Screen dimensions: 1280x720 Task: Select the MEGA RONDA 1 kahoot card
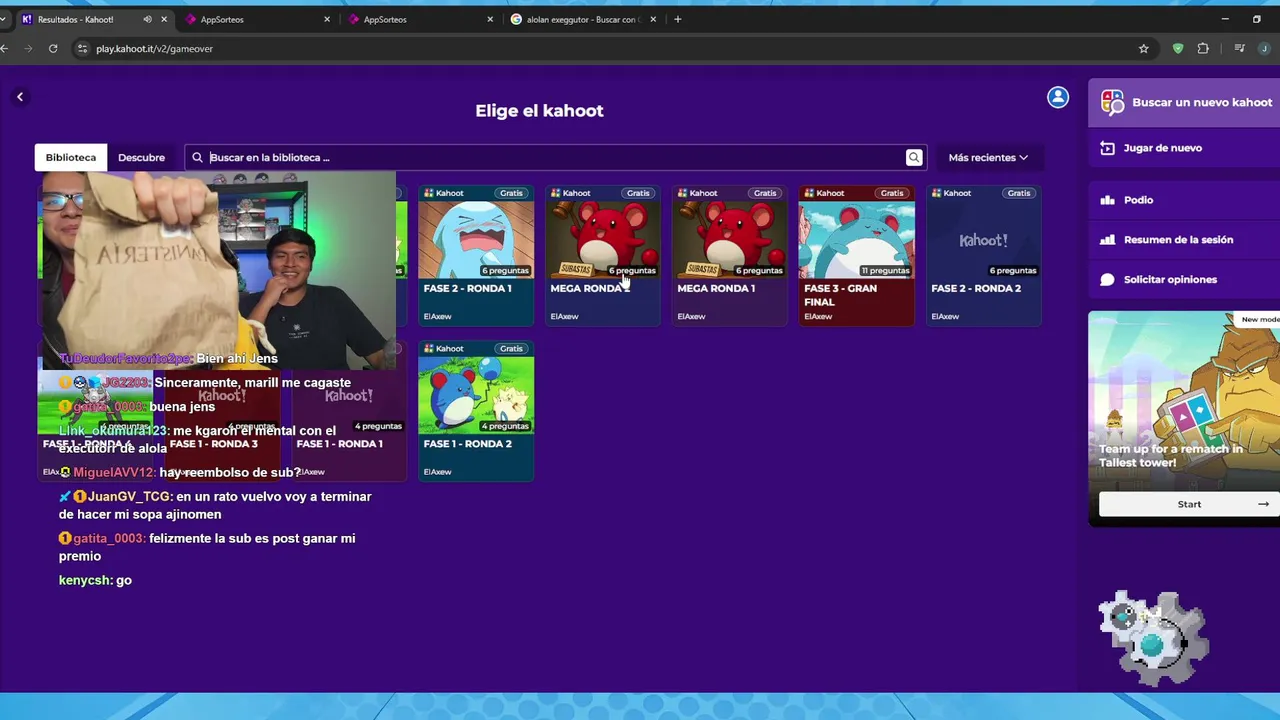pyautogui.click(x=730, y=255)
